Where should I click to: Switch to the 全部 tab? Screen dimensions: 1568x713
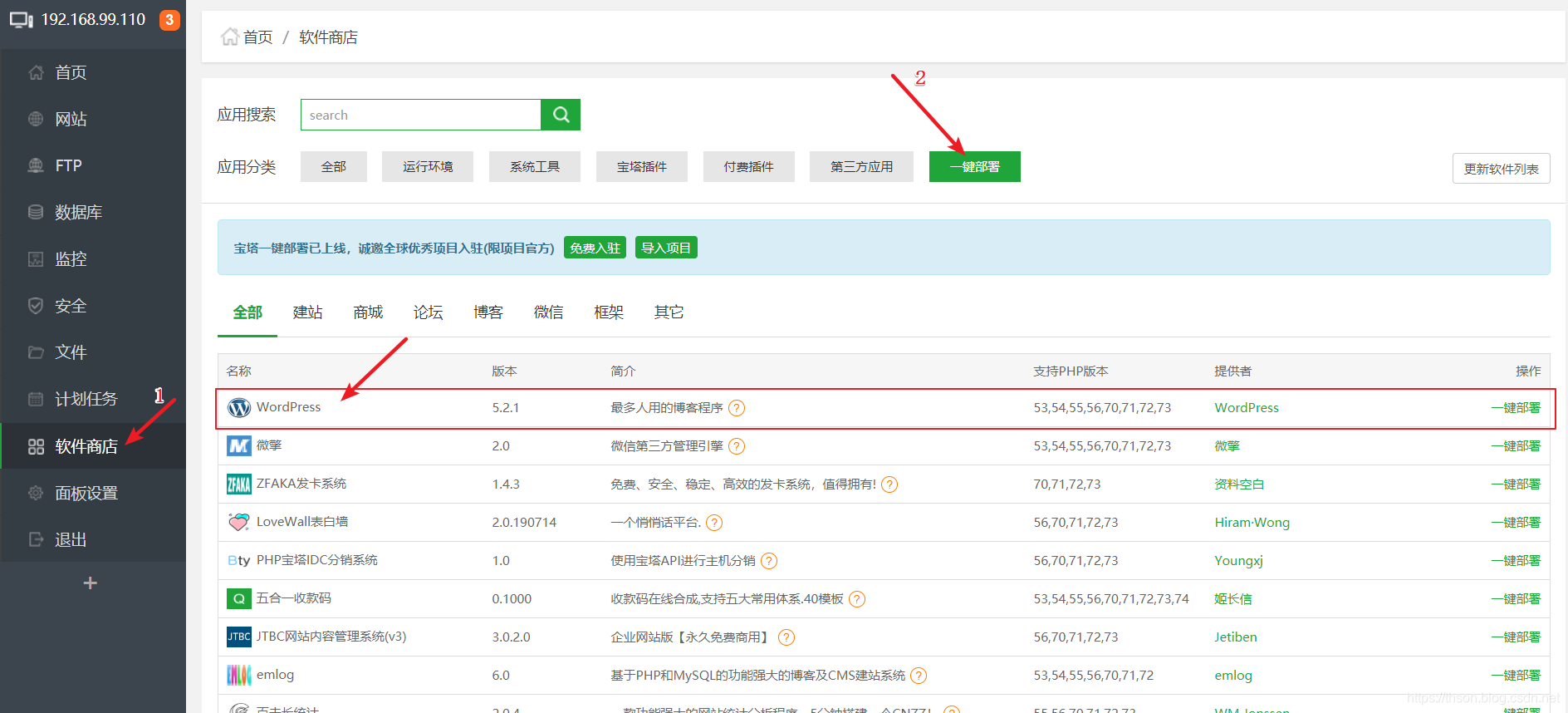[247, 312]
